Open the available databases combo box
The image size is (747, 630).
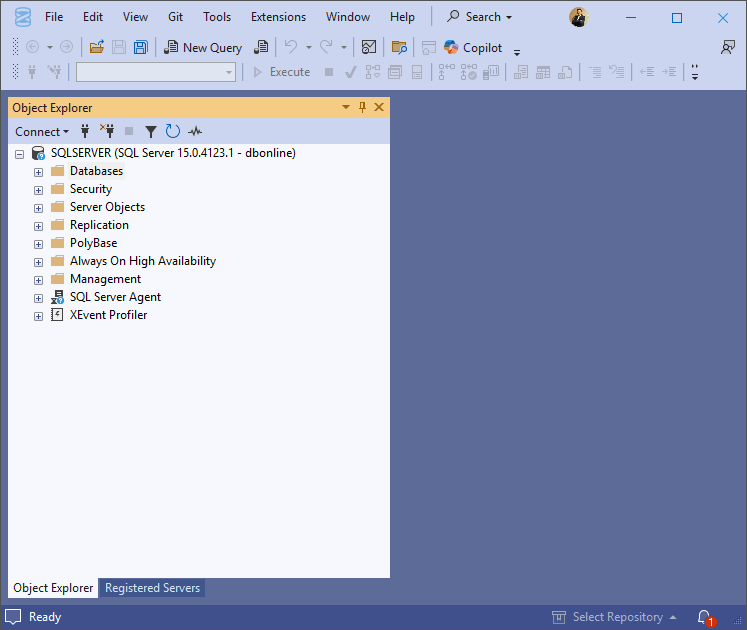(x=156, y=72)
